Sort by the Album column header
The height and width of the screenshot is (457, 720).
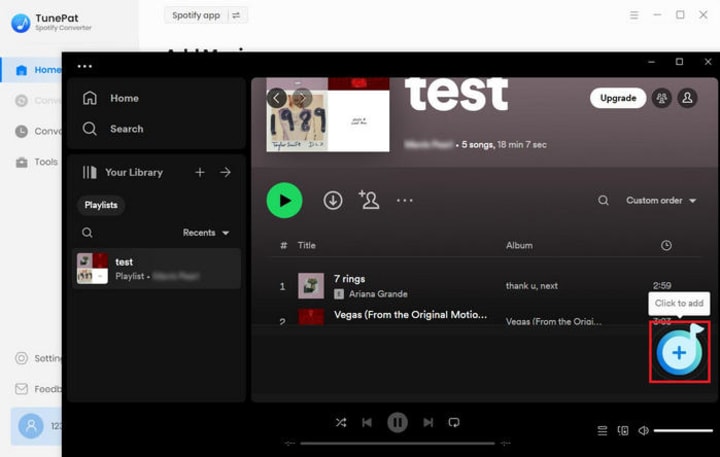[x=519, y=245]
